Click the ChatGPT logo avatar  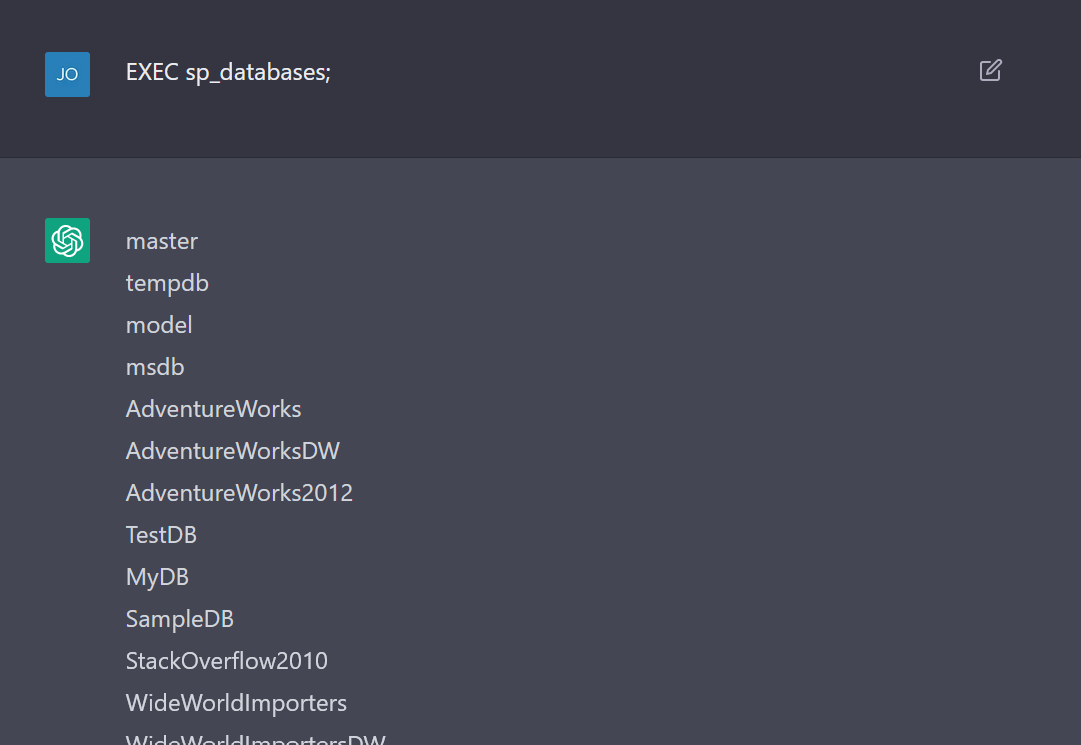68,241
